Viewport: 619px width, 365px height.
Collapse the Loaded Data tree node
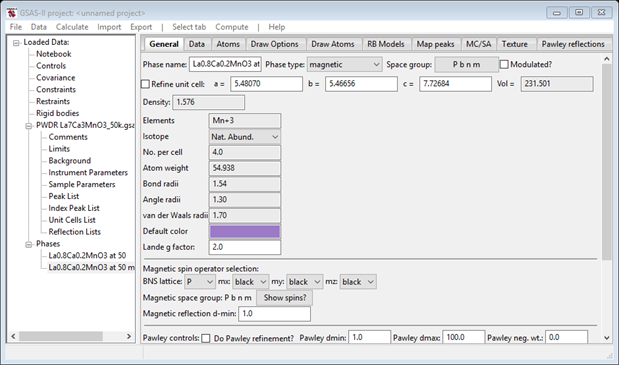pos(16,43)
